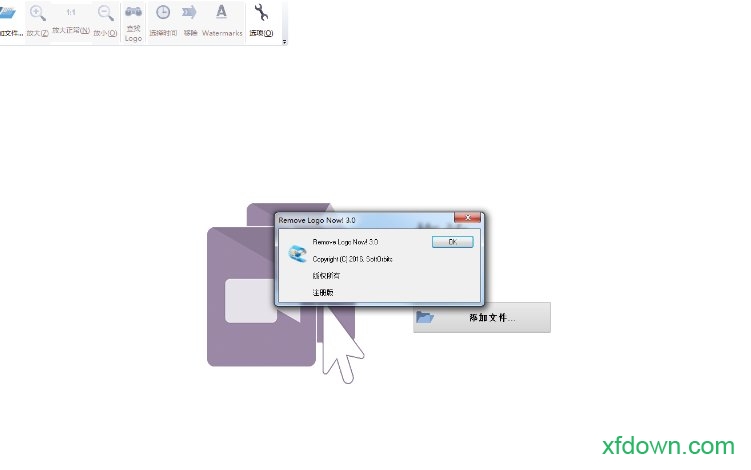Click the 添加文件 add file button

(481, 318)
